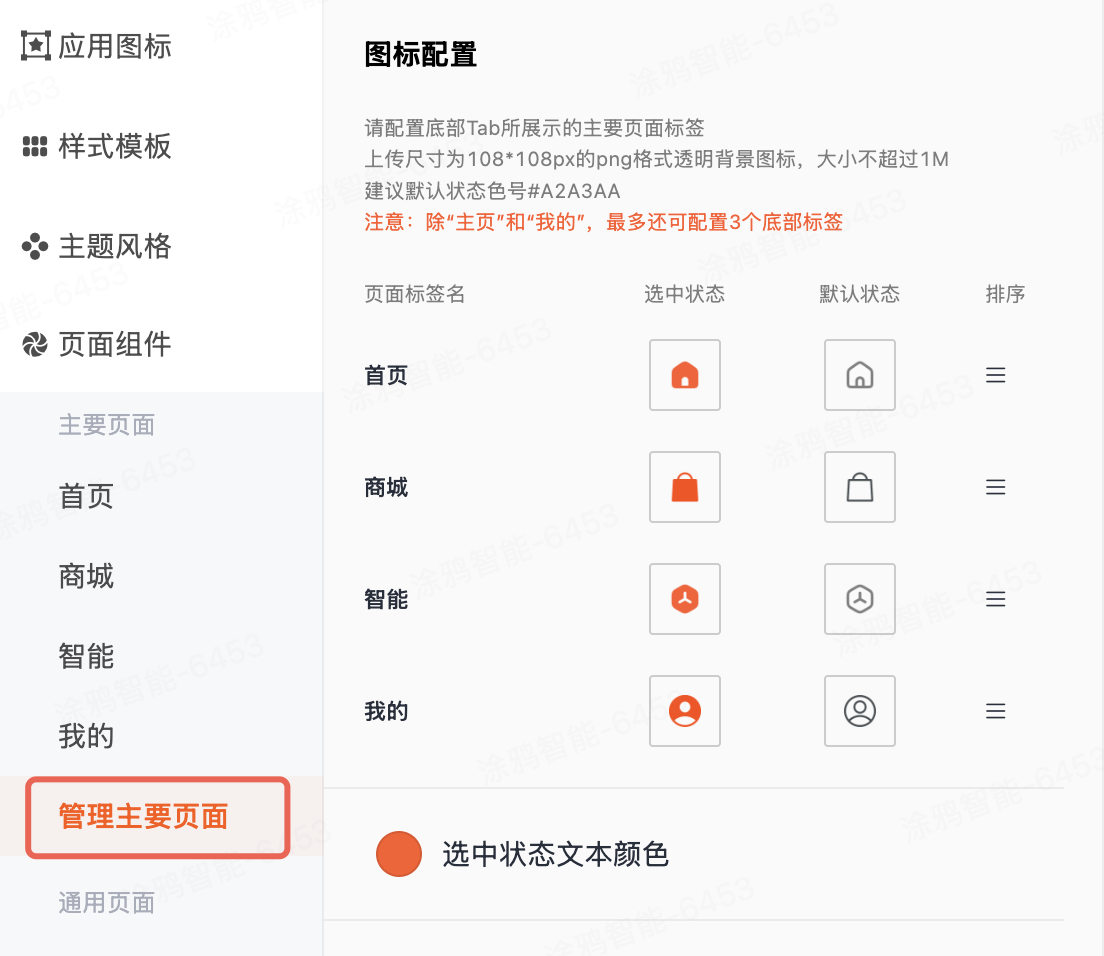Click the default-state home icon for 首页

[859, 375]
